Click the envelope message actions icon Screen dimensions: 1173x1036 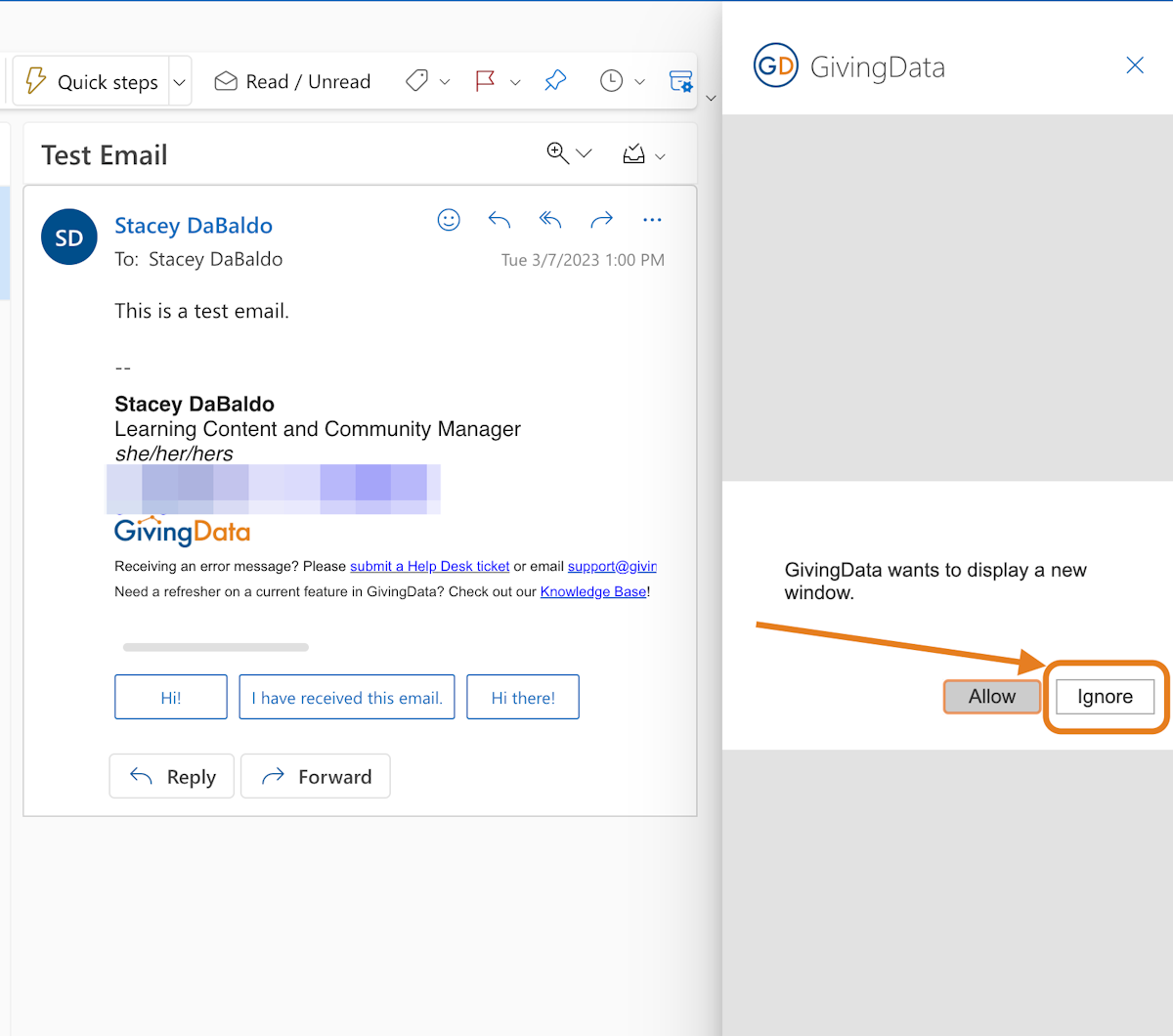633,153
